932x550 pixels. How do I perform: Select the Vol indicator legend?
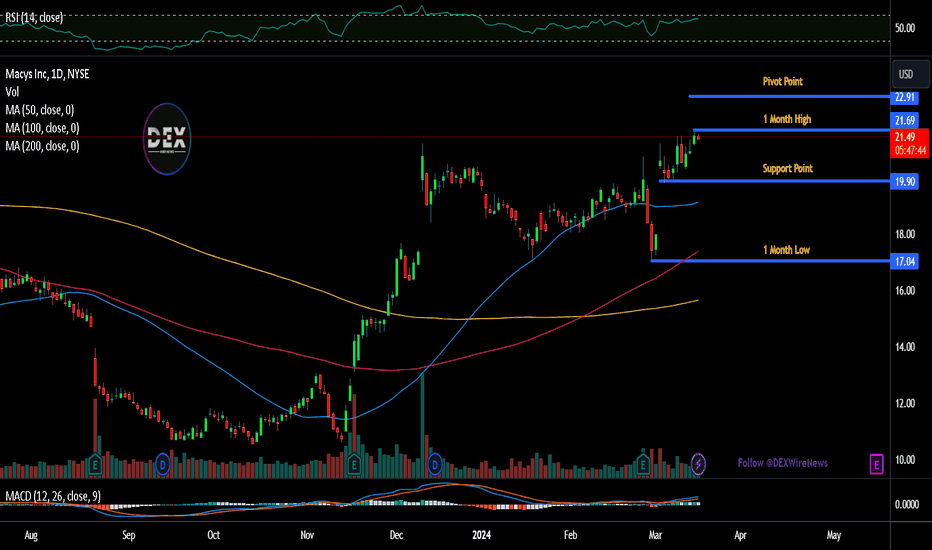12,92
